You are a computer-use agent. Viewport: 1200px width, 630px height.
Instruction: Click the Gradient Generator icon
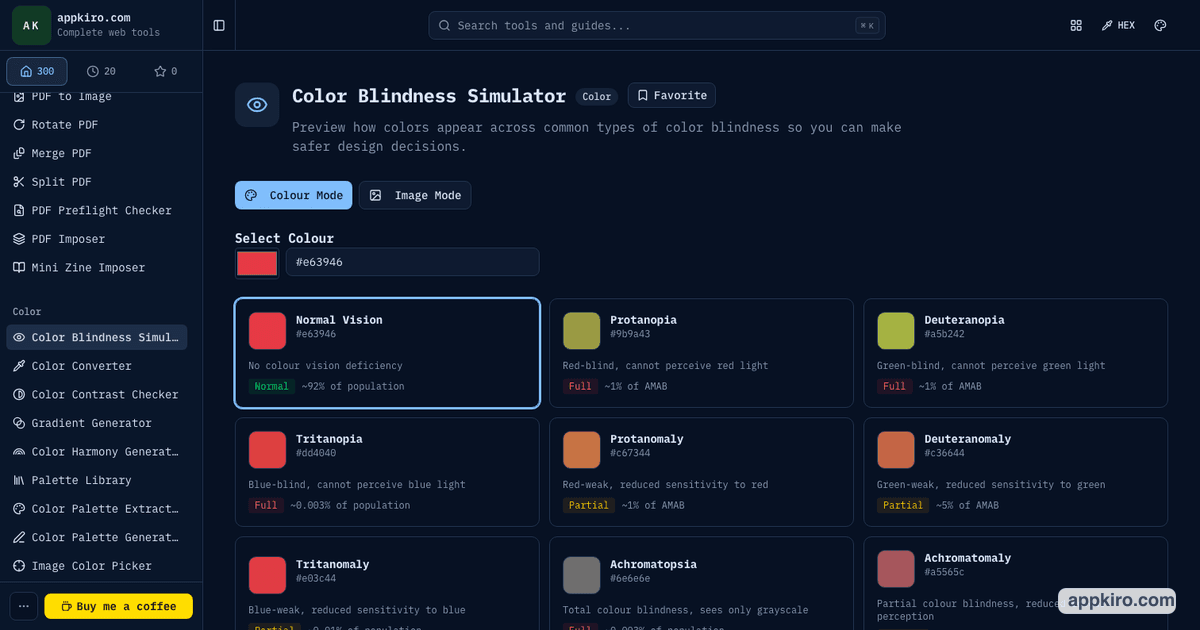[19, 423]
